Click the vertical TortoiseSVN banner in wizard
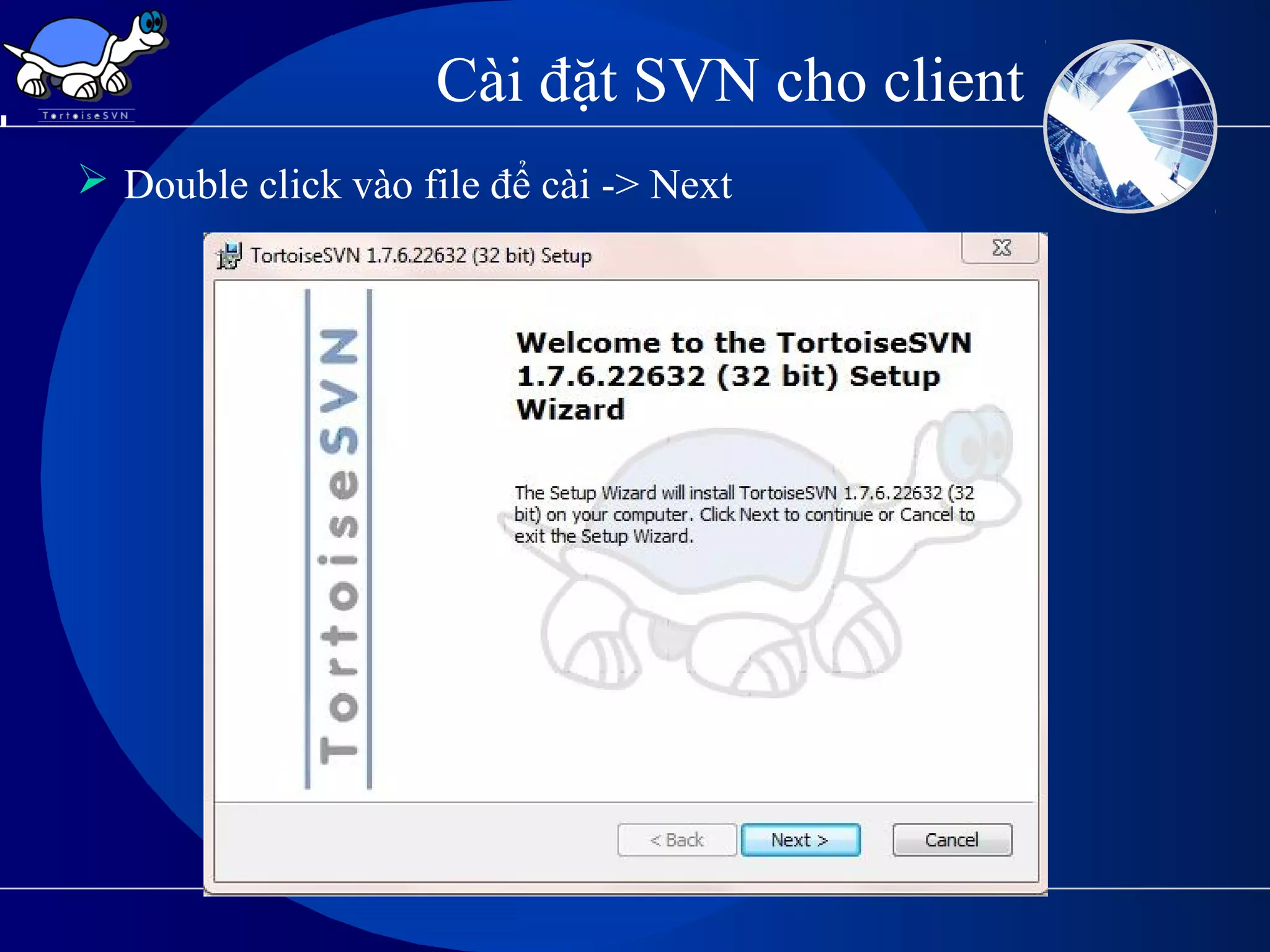Image resolution: width=1270 pixels, height=952 pixels. click(338, 539)
